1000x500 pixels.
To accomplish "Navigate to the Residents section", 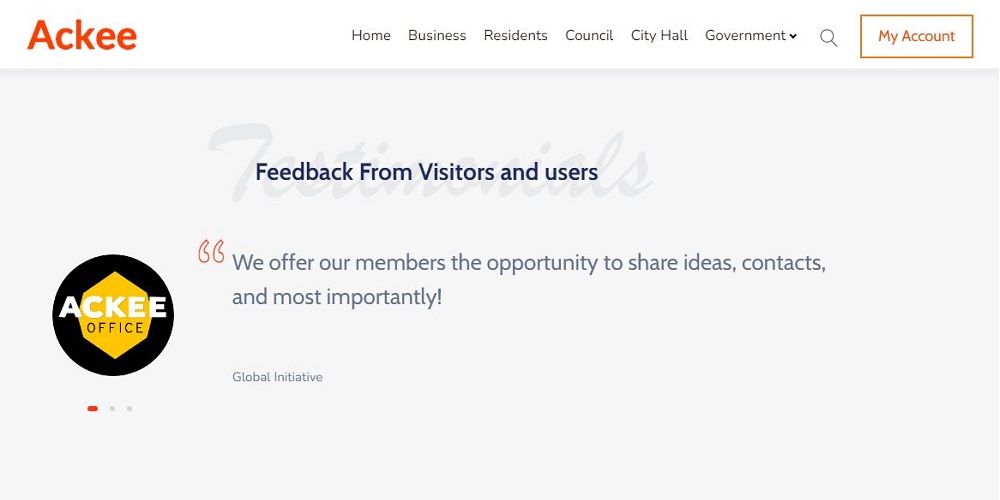I will click(515, 36).
